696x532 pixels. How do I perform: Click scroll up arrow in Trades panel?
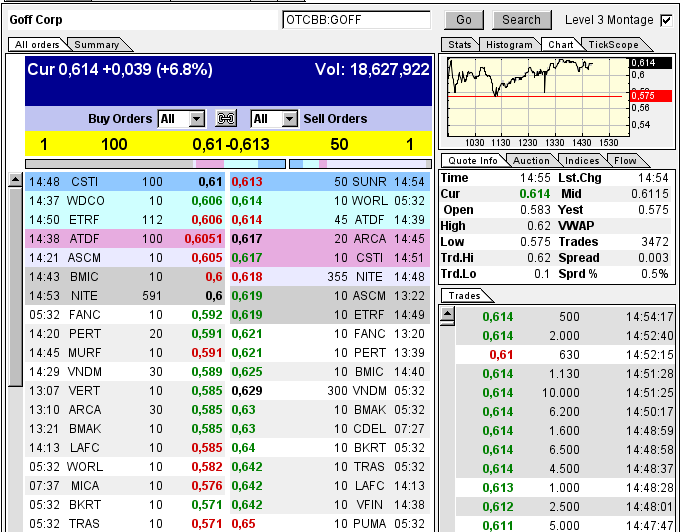pos(447,315)
